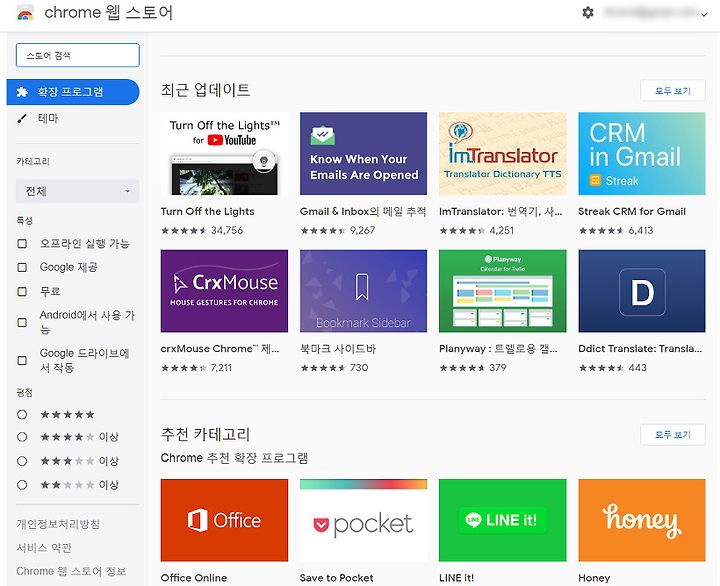This screenshot has width=720, height=586.
Task: Click the 스토어 검색 search field
Action: (x=78, y=55)
